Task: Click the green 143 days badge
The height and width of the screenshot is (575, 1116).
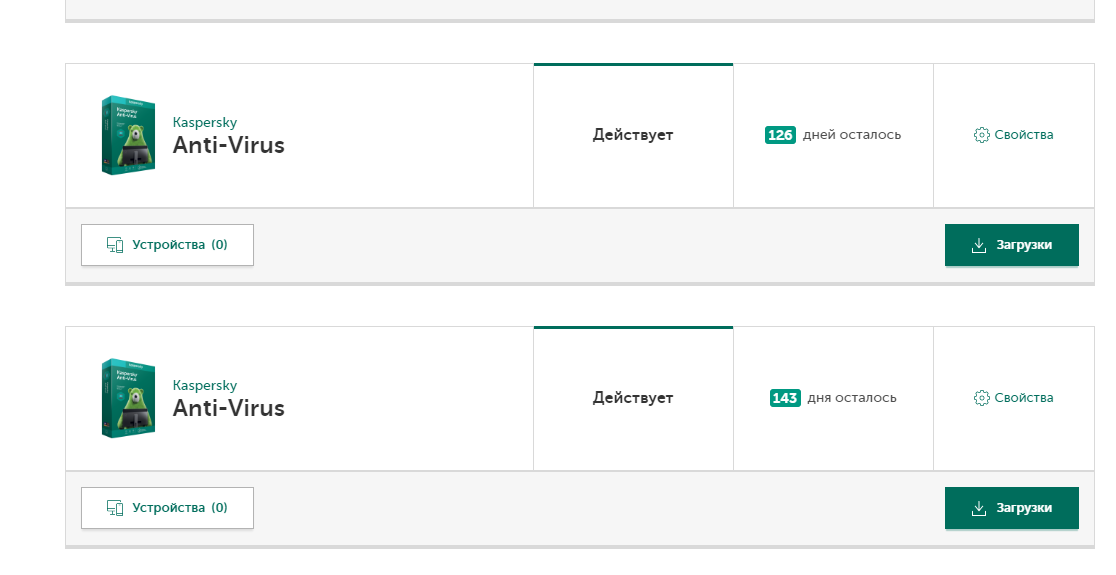Action: pyautogui.click(x=785, y=398)
